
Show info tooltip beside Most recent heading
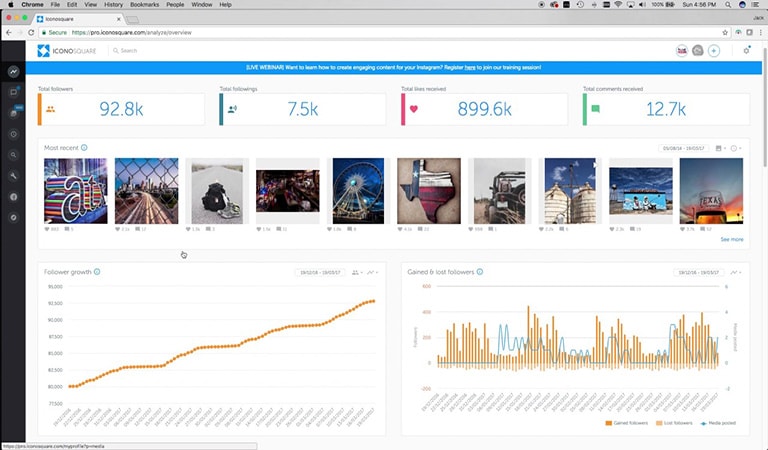(x=84, y=147)
